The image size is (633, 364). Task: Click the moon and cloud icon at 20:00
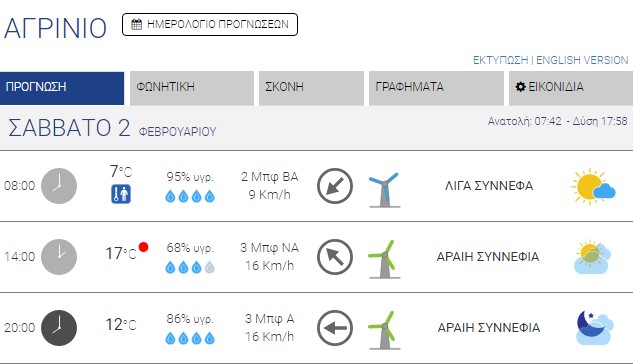pyautogui.click(x=595, y=327)
